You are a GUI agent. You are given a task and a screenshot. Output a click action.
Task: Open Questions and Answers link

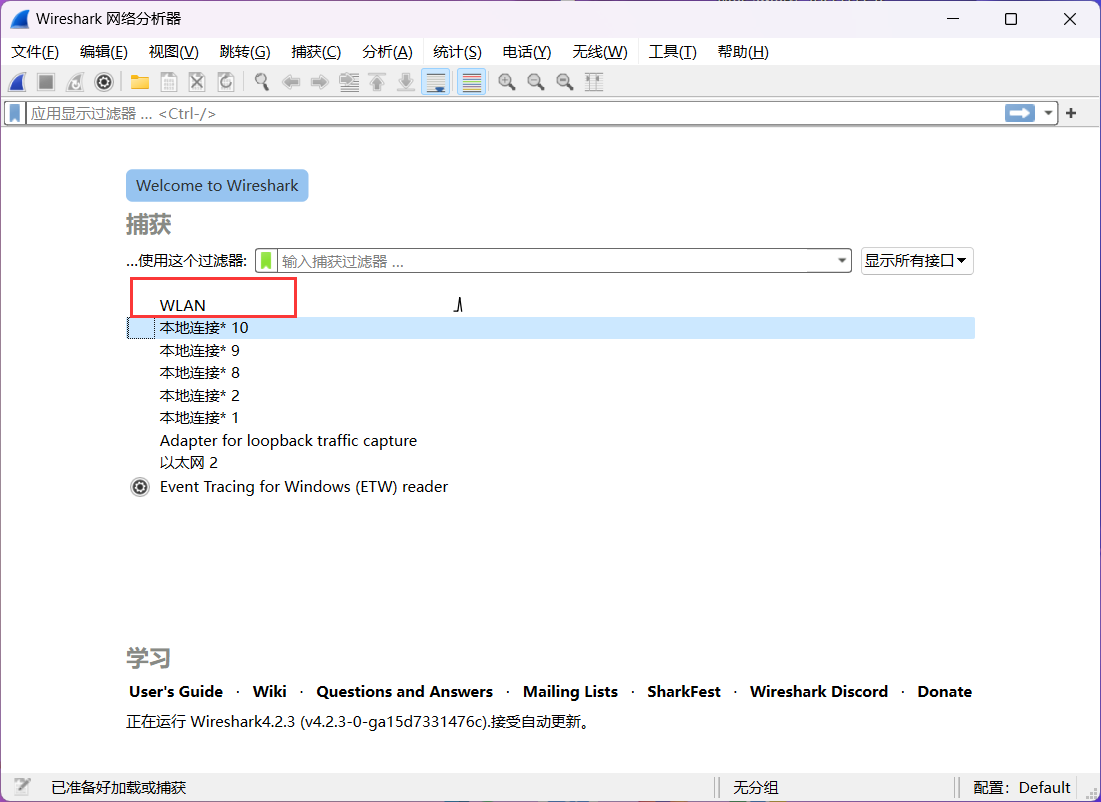coord(404,692)
